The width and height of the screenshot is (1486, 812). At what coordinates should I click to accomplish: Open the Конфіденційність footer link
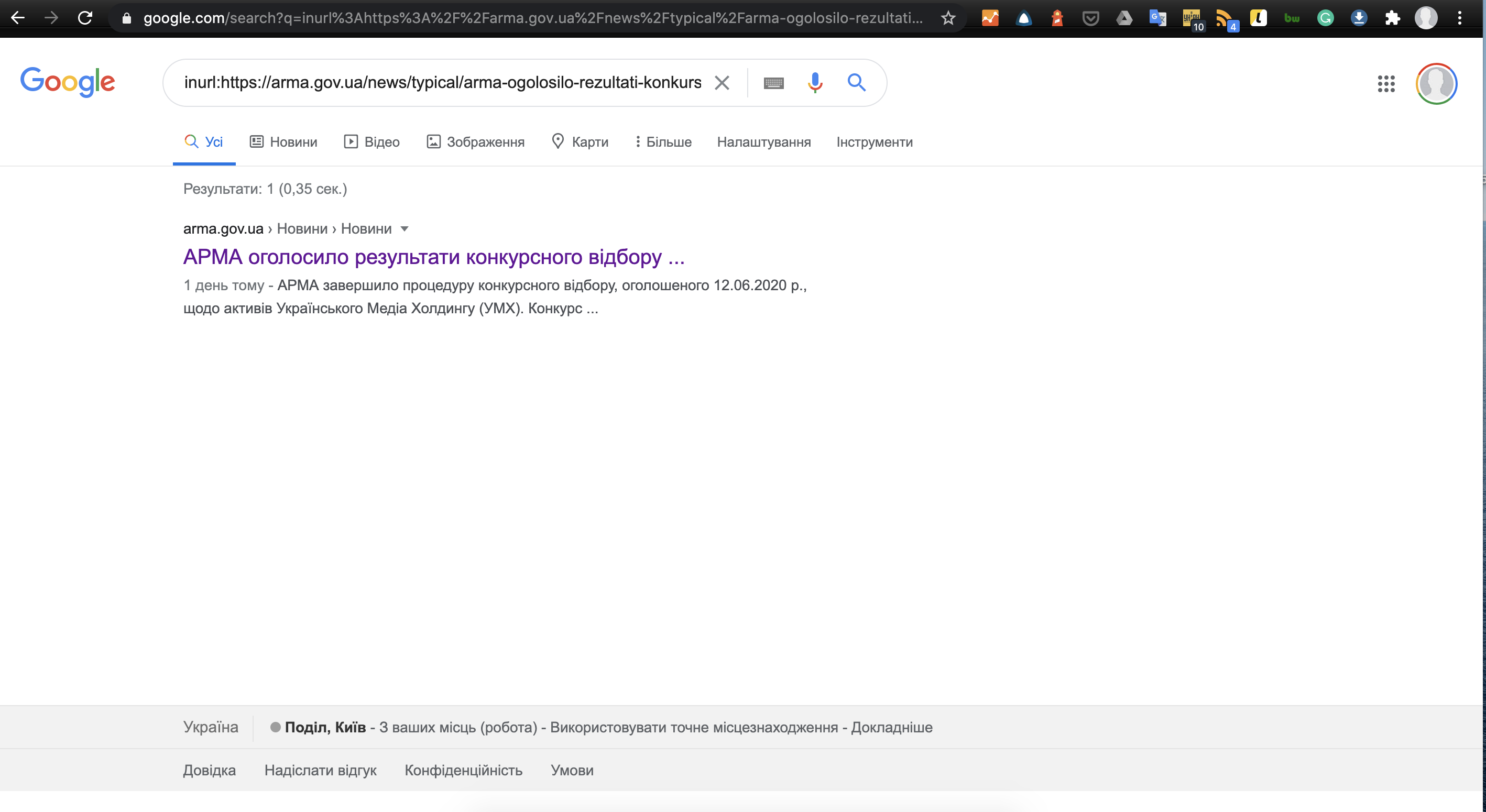tap(463, 770)
